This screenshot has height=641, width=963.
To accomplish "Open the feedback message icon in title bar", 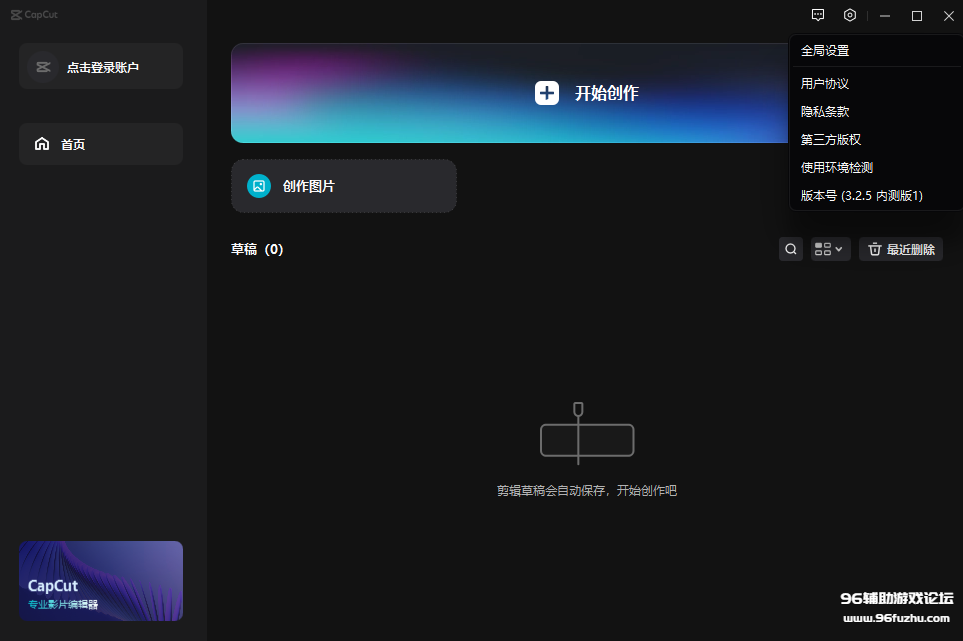I will coord(818,15).
